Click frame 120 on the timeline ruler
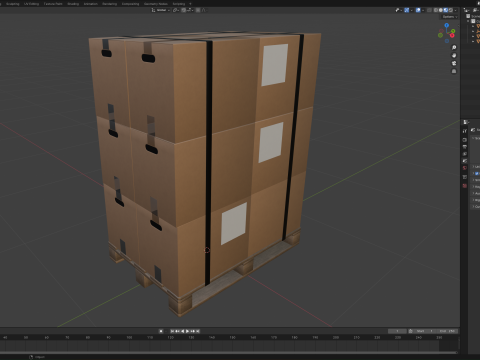The image size is (480, 360). coord(170,338)
